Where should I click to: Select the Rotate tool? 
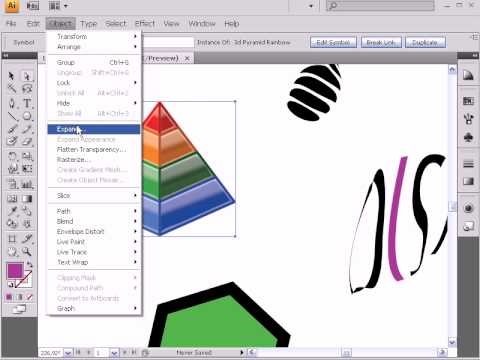pyautogui.click(x=12, y=156)
